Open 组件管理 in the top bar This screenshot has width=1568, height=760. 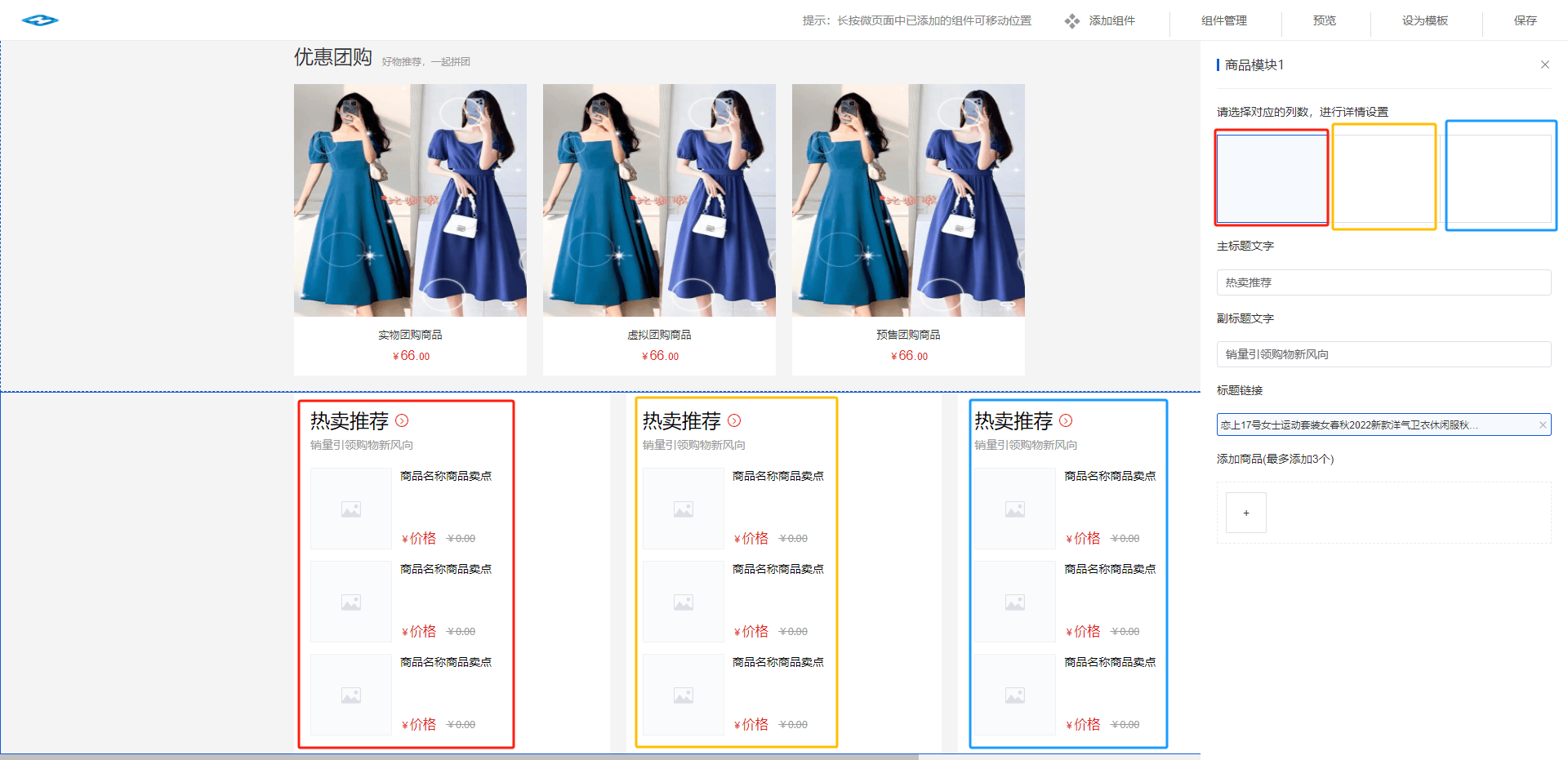[x=1224, y=20]
